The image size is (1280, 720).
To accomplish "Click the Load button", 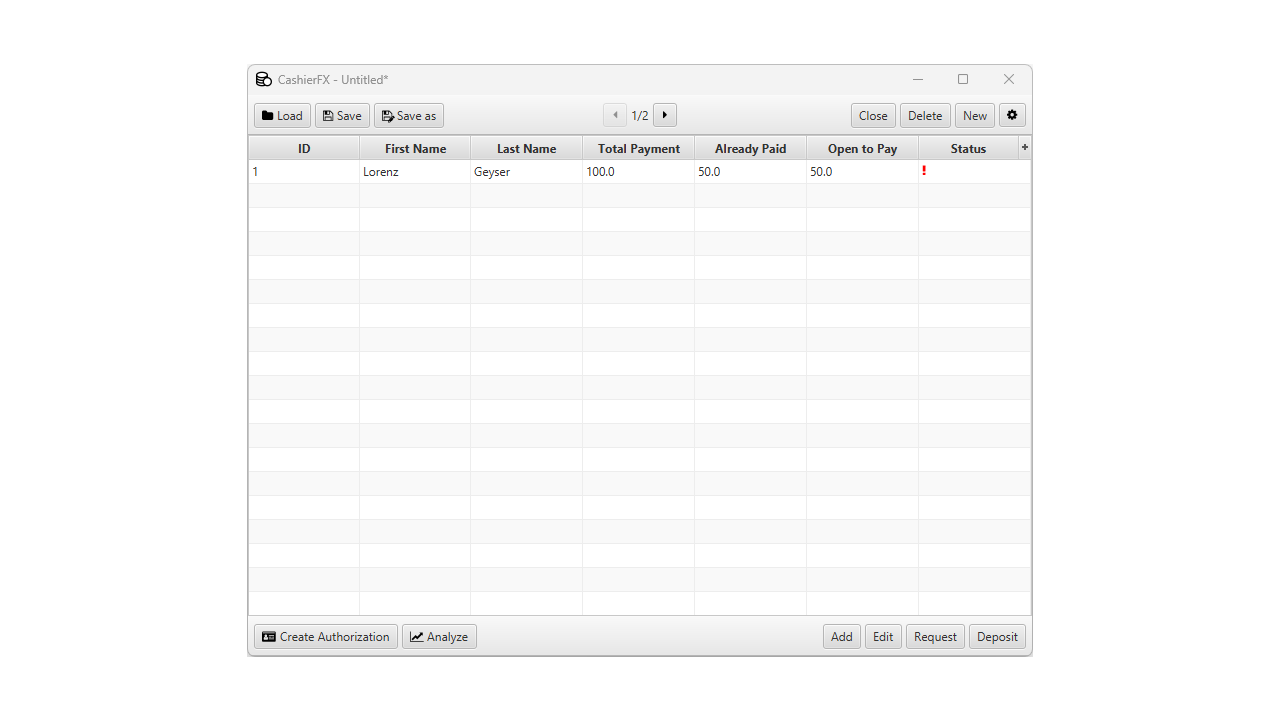I will 282,115.
